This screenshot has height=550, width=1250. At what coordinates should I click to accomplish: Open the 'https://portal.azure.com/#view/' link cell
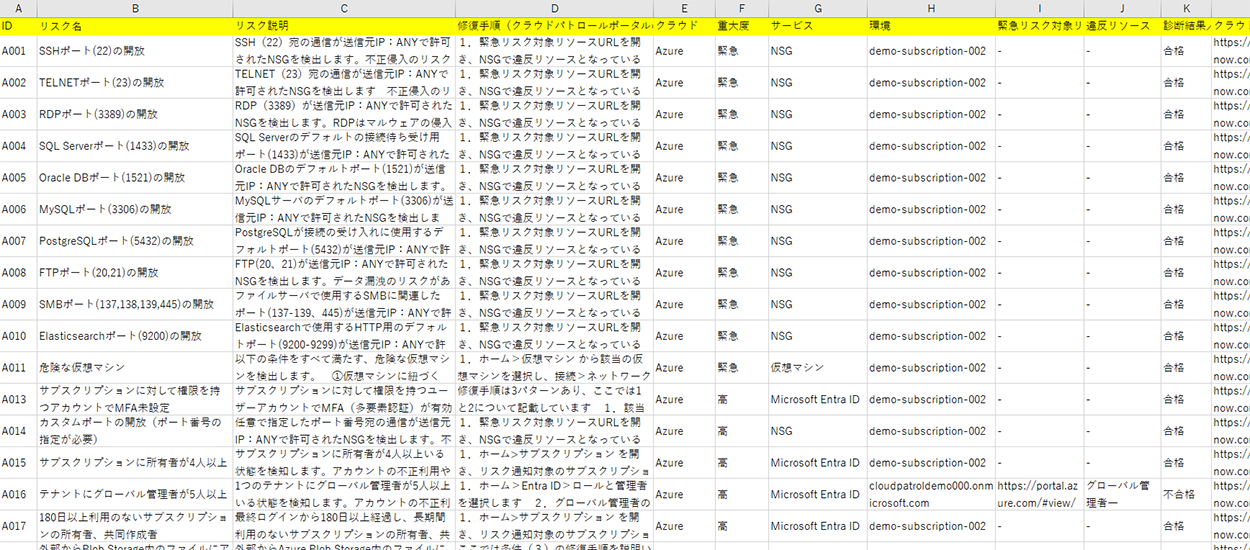click(1039, 495)
